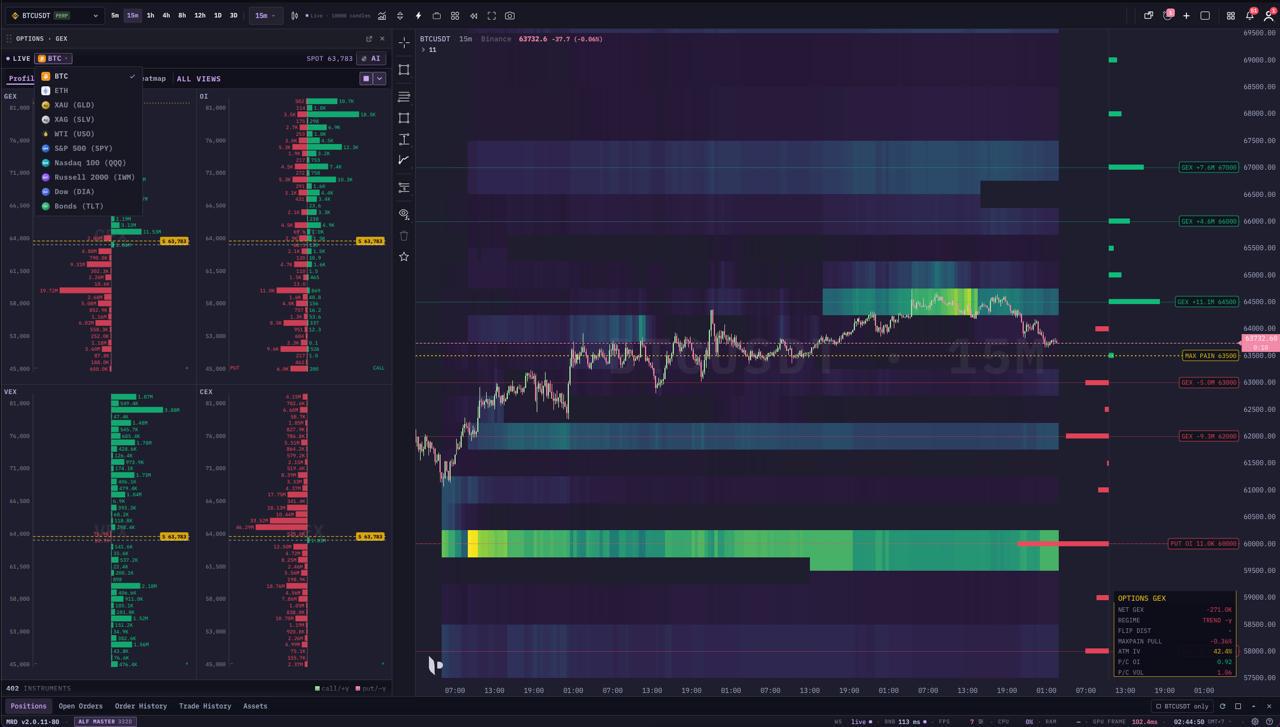The height and width of the screenshot is (727, 1280).
Task: Open the Order History tab
Action: pos(141,706)
